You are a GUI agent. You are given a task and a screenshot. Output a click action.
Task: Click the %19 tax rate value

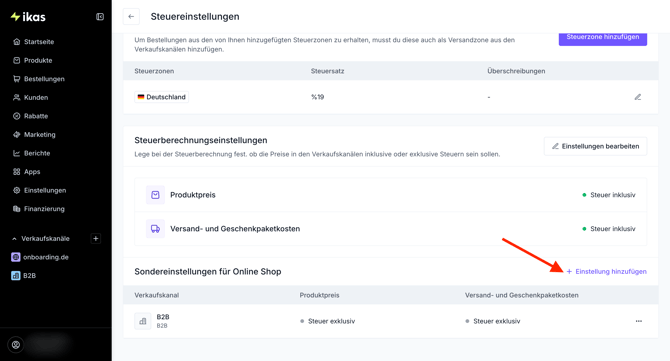tap(317, 97)
